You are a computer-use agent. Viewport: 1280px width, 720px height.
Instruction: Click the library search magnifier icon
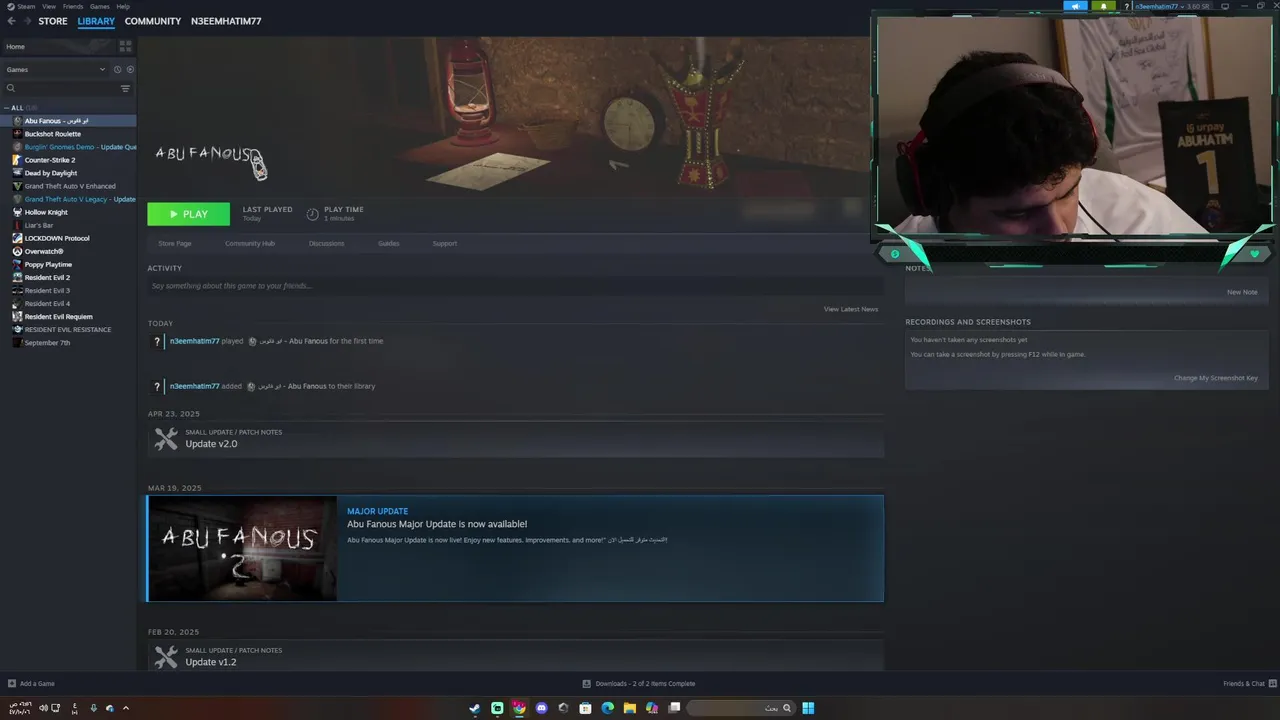coord(11,88)
